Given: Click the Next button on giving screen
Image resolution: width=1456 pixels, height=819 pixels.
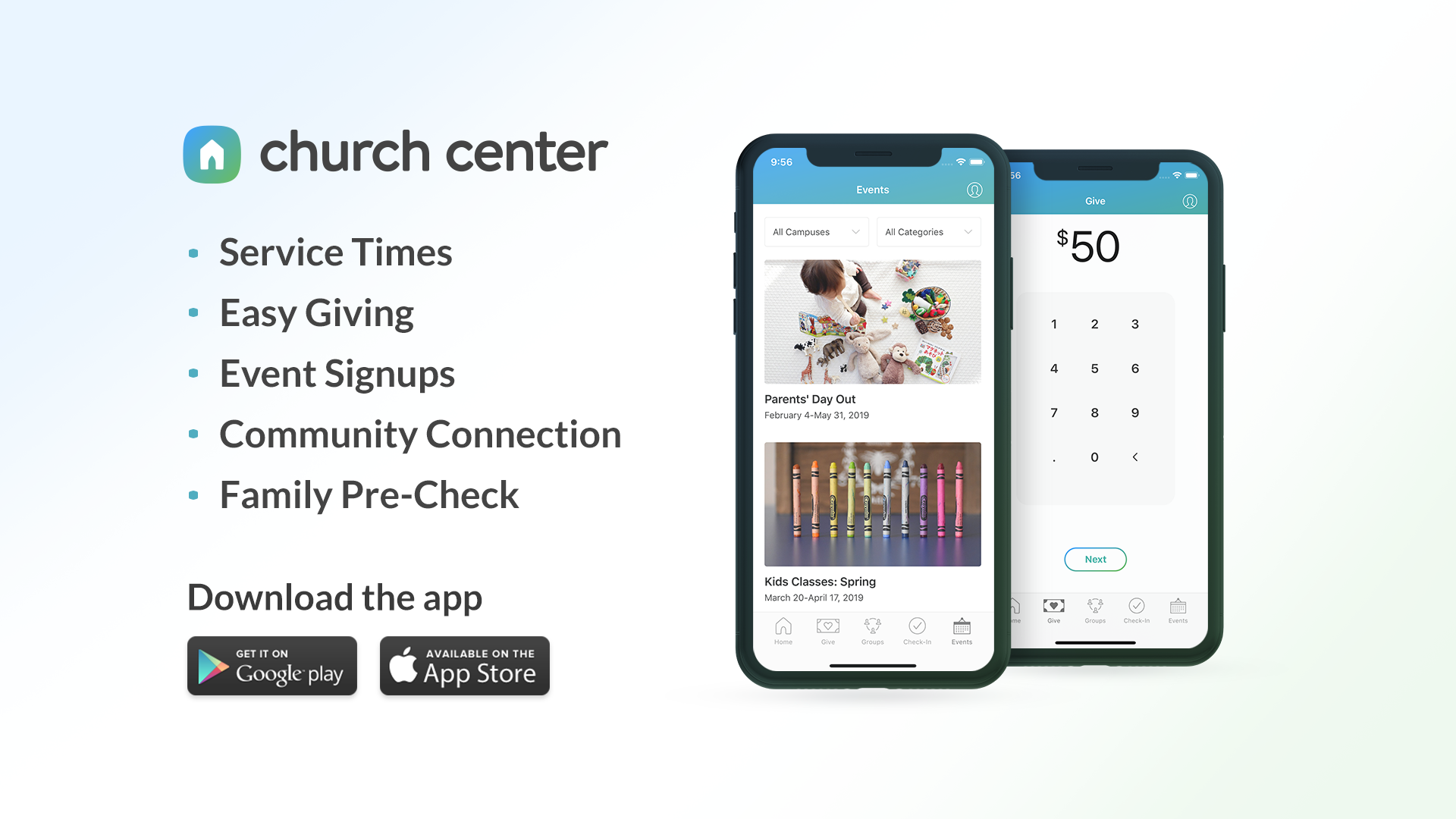Looking at the screenshot, I should click(1094, 559).
